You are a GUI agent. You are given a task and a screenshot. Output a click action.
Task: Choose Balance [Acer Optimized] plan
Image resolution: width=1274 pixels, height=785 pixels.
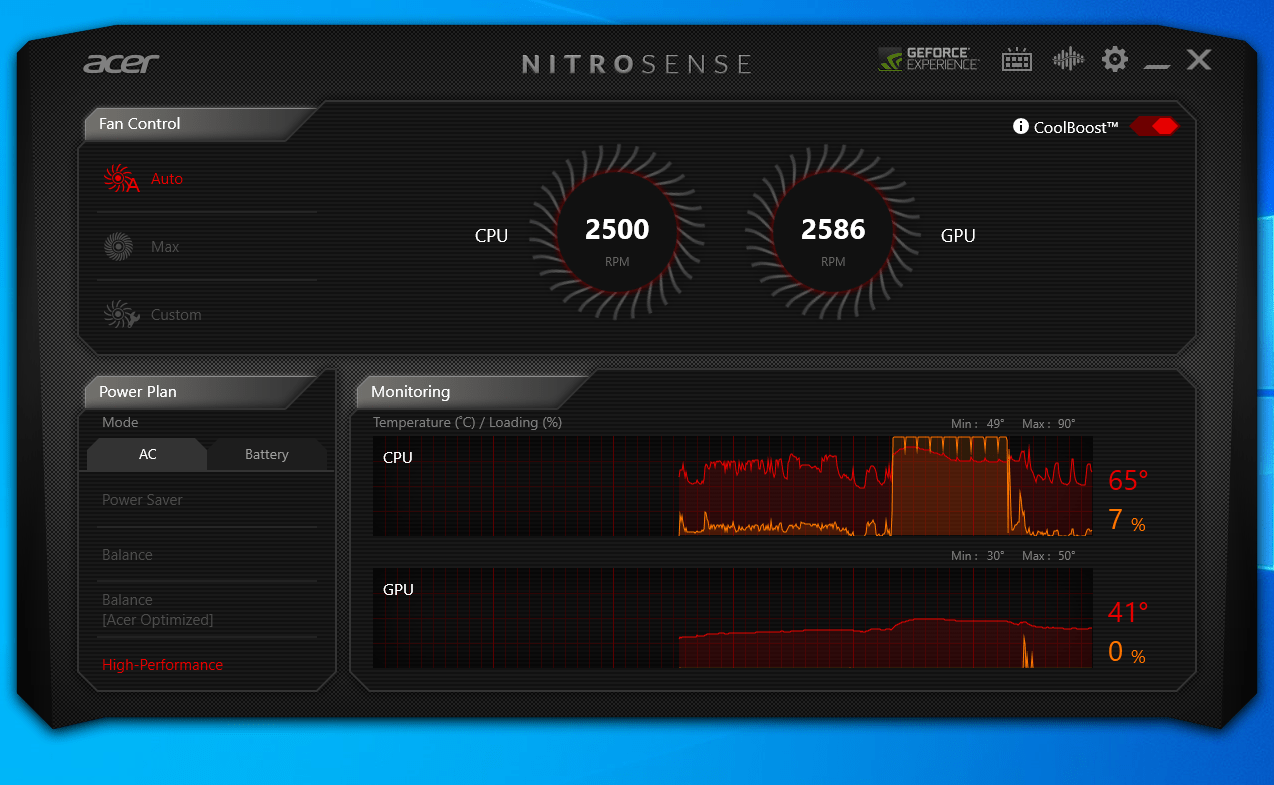tap(157, 610)
